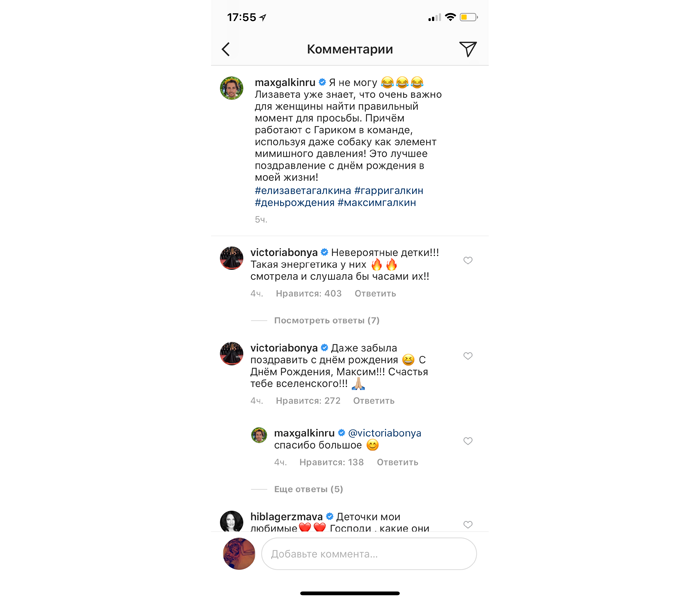The height and width of the screenshot is (601, 700).
Task: Open your own avatar beside comment box
Action: click(239, 554)
